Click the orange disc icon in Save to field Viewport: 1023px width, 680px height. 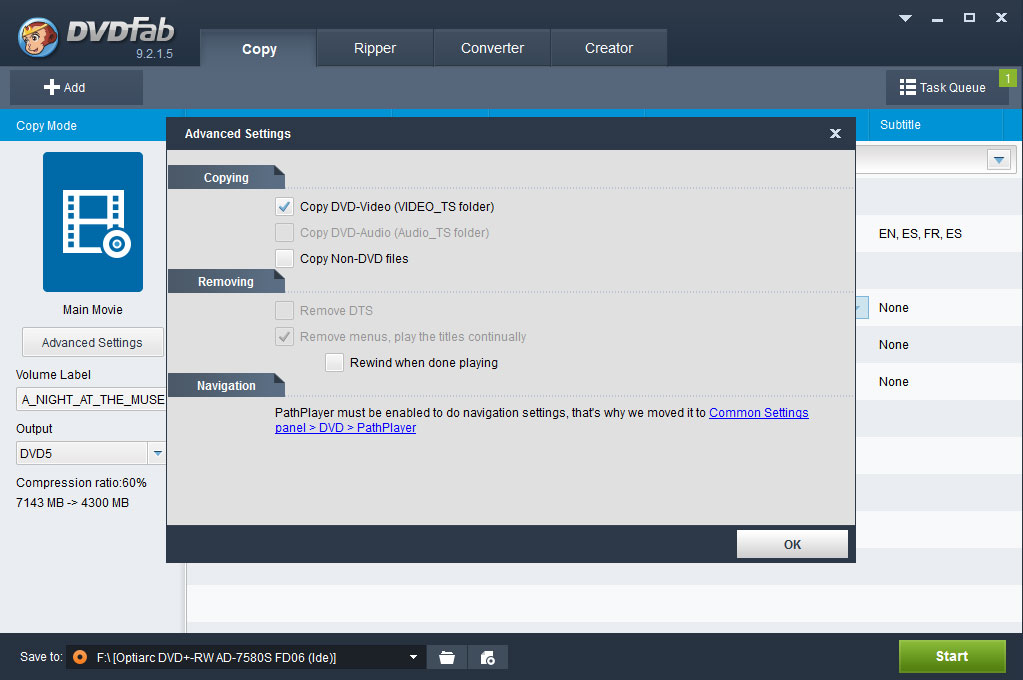tap(80, 657)
